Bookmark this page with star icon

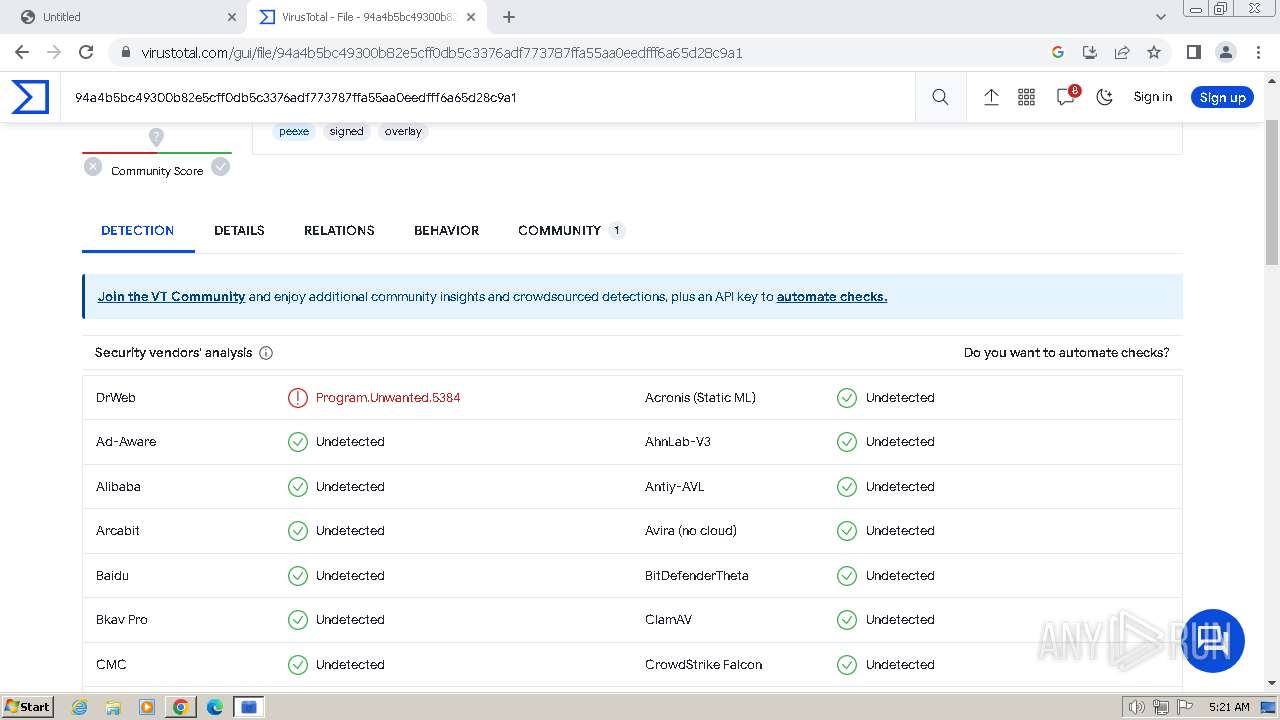click(x=1154, y=52)
